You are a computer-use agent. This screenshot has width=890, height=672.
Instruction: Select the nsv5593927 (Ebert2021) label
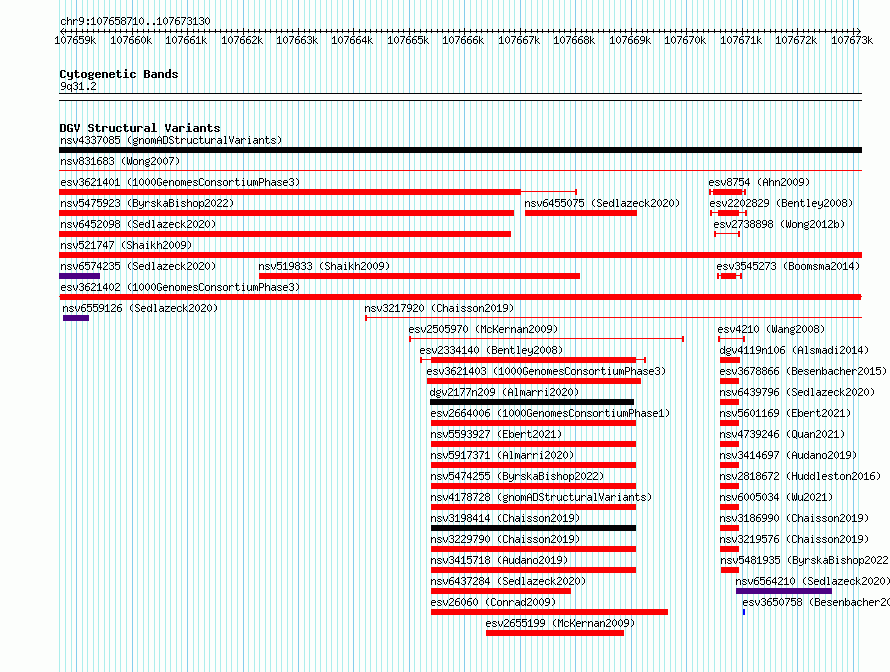496,434
